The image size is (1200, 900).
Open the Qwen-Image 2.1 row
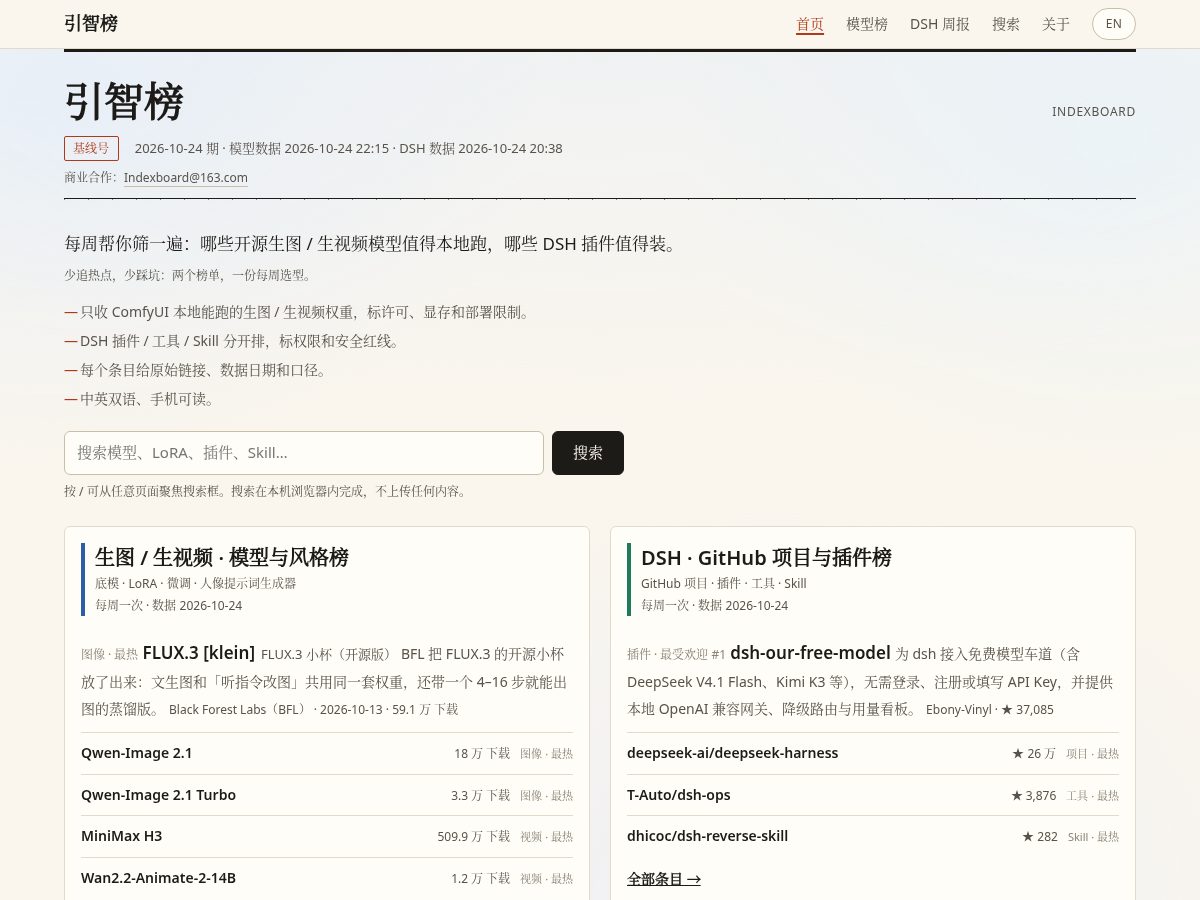click(x=327, y=753)
